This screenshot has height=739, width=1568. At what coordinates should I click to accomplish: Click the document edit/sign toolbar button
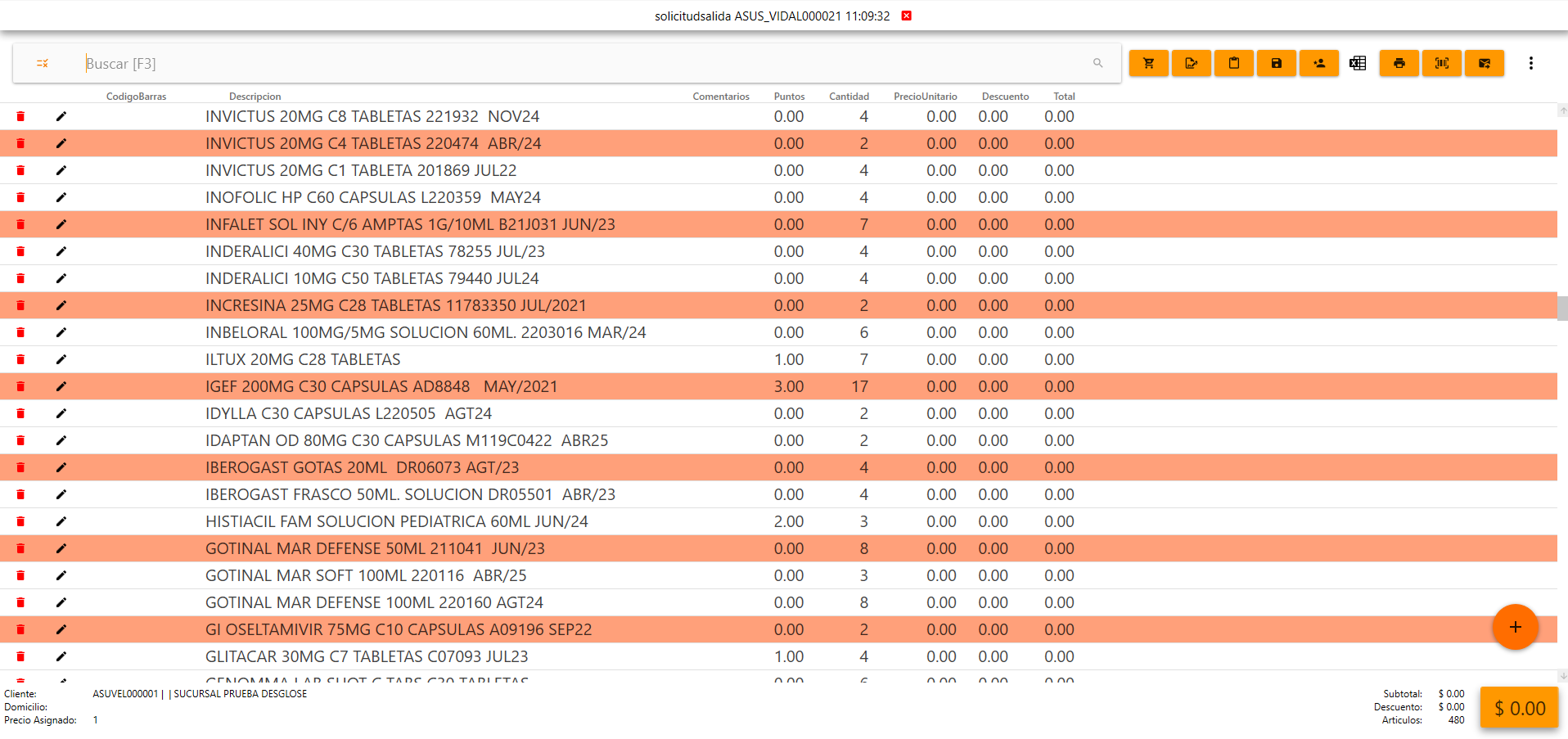[x=1191, y=63]
